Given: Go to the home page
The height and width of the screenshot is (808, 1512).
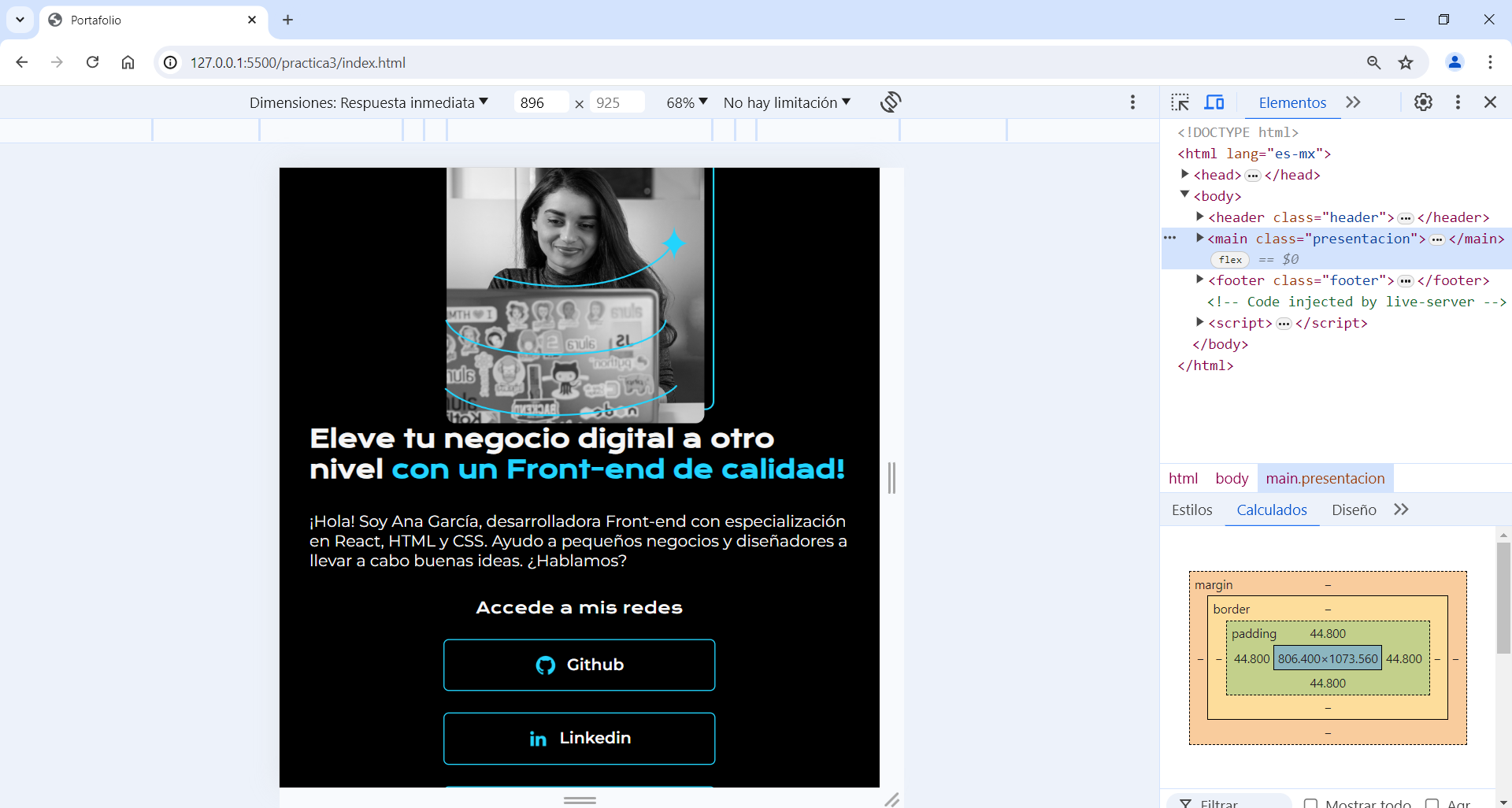Looking at the screenshot, I should coord(128,62).
